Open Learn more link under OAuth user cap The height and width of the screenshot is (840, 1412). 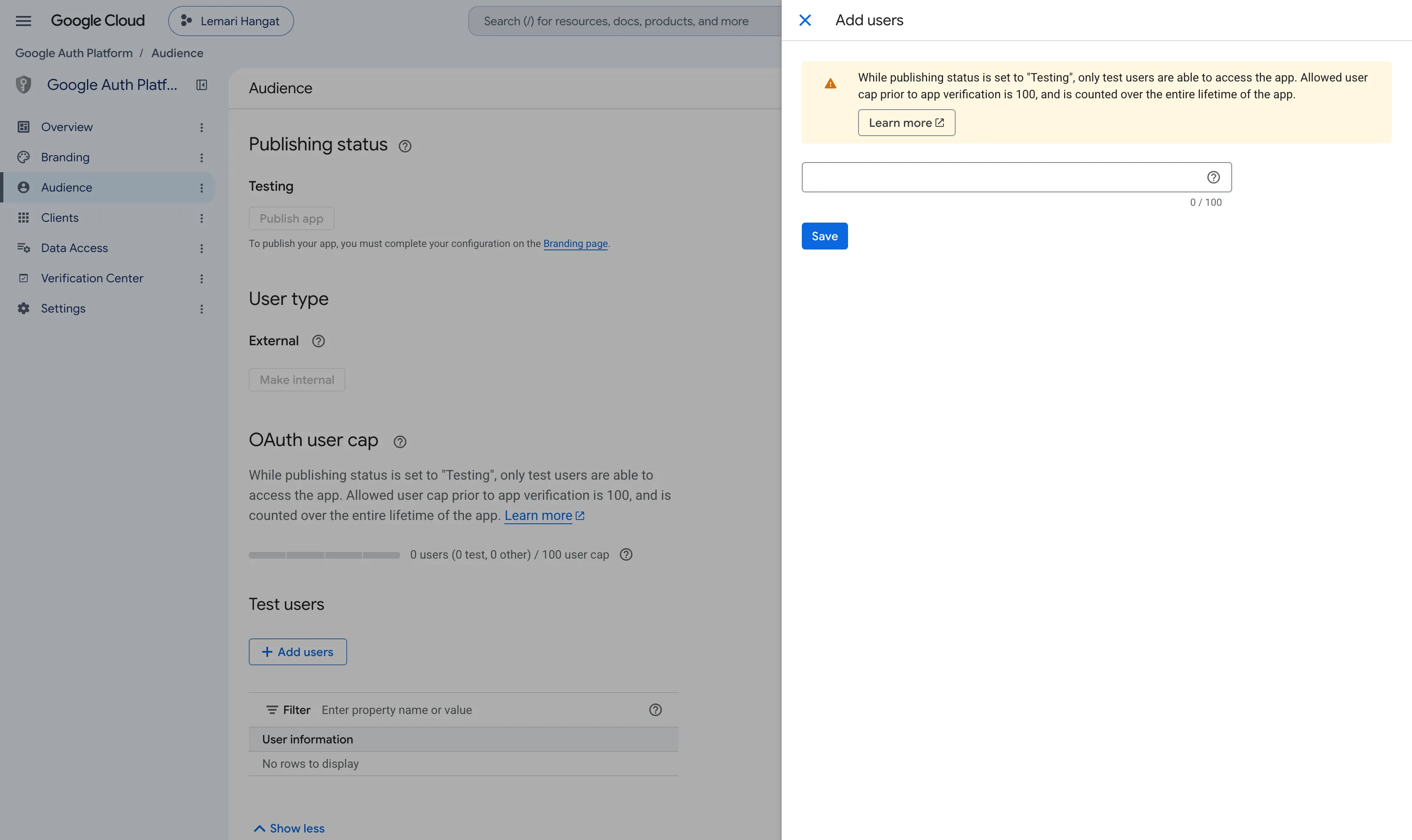pos(544,516)
